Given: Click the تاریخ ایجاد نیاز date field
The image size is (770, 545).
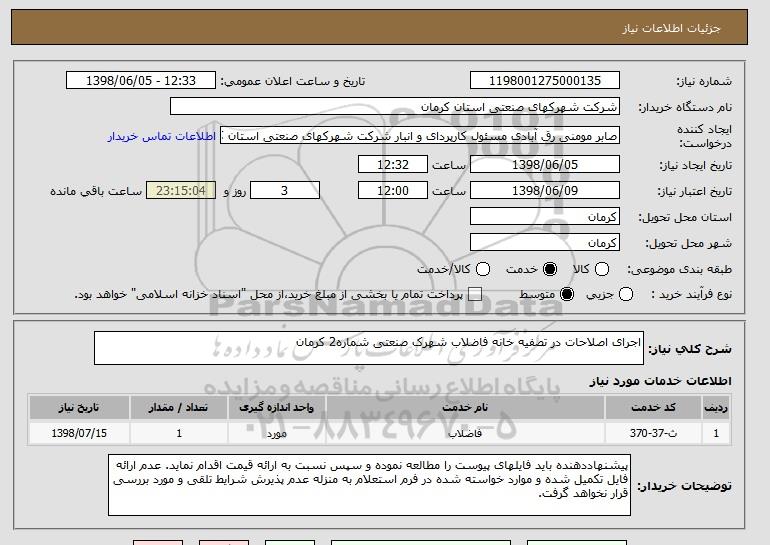Looking at the screenshot, I should pyautogui.click(x=545, y=164).
